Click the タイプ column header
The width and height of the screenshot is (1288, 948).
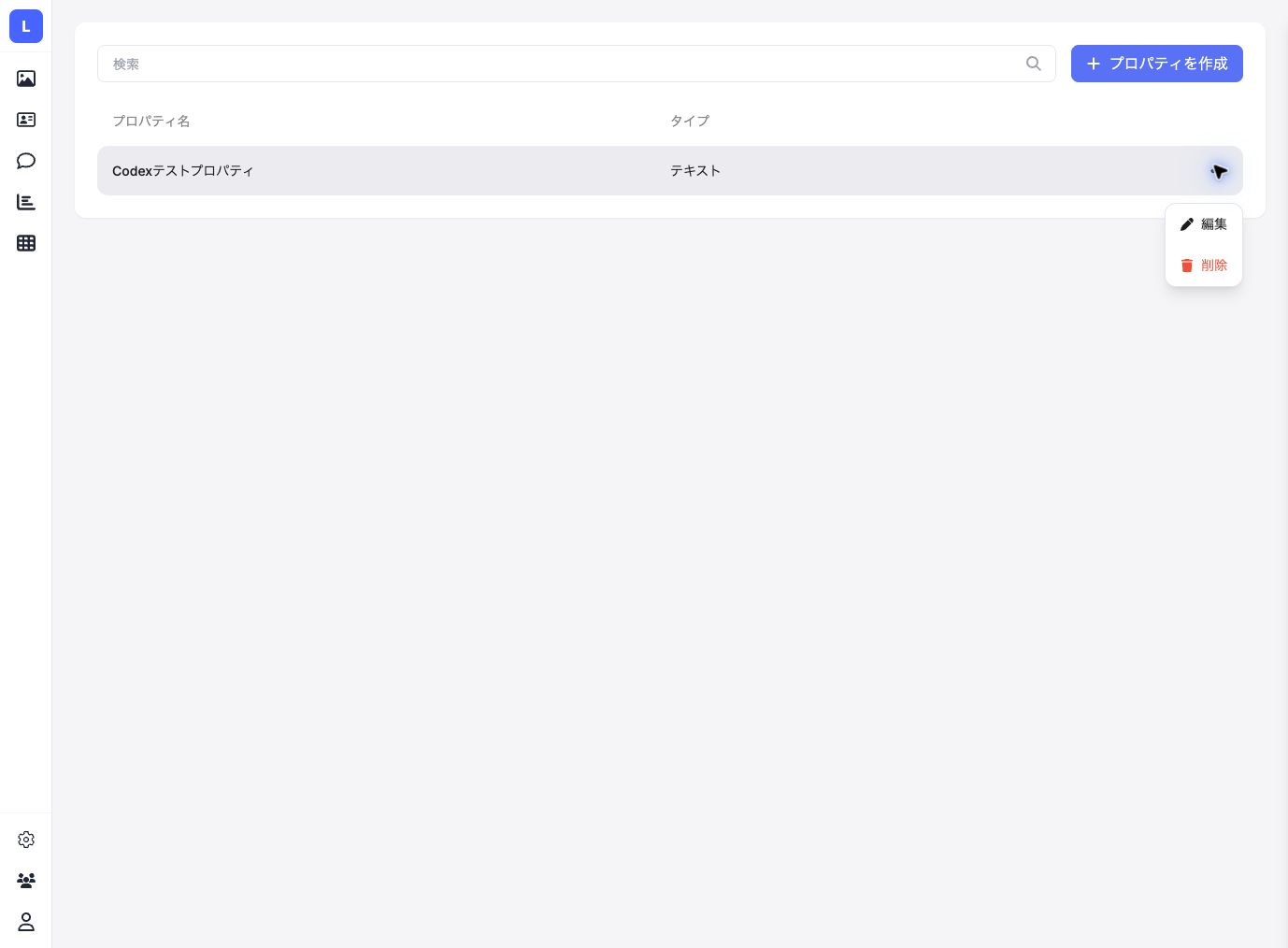(x=690, y=121)
